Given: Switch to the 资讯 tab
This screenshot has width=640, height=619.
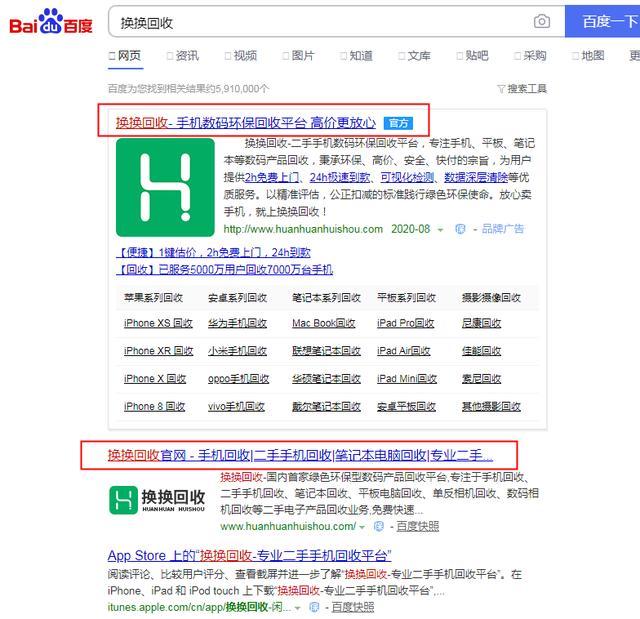Looking at the screenshot, I should point(183,56).
